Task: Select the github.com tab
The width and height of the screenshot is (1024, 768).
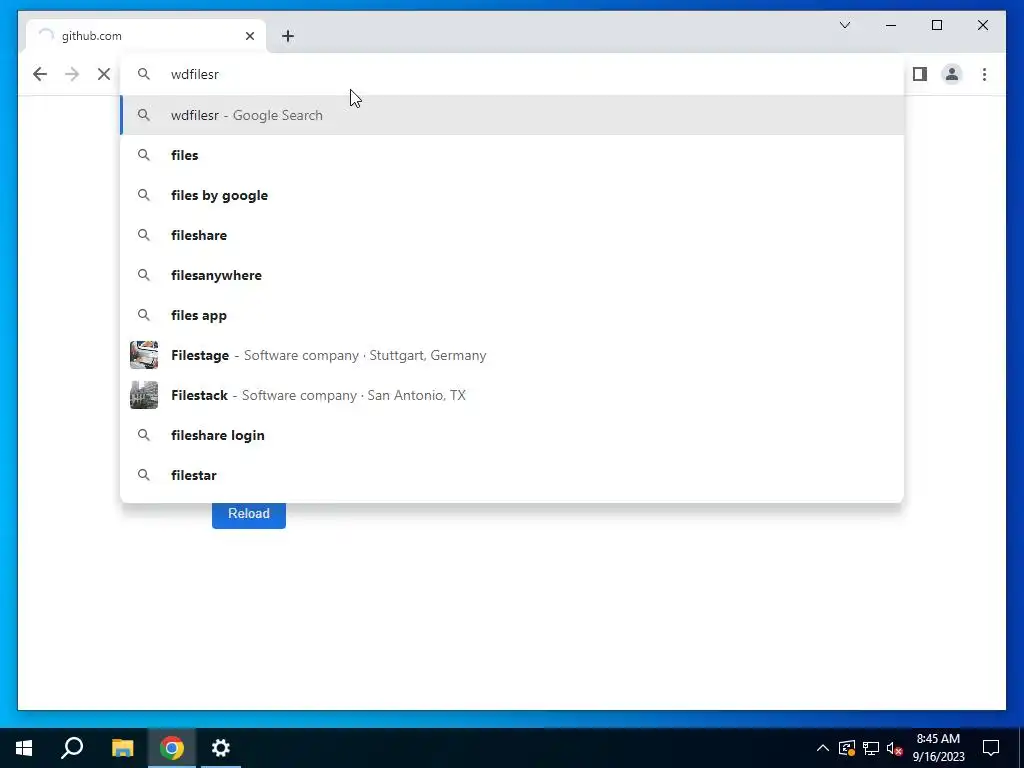Action: (146, 36)
